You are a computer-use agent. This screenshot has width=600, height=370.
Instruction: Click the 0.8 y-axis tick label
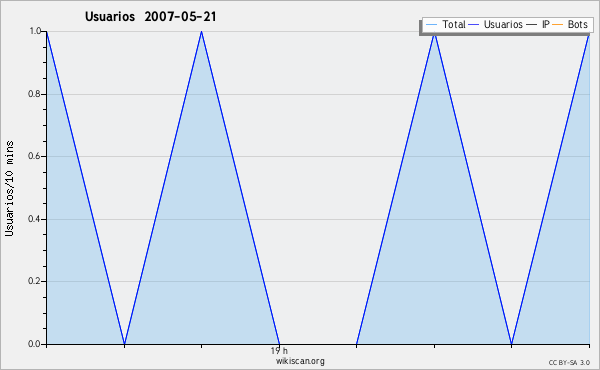(x=34, y=94)
